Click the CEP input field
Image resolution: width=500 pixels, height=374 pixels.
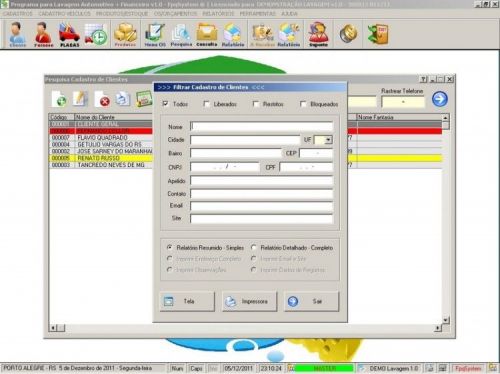316,153
